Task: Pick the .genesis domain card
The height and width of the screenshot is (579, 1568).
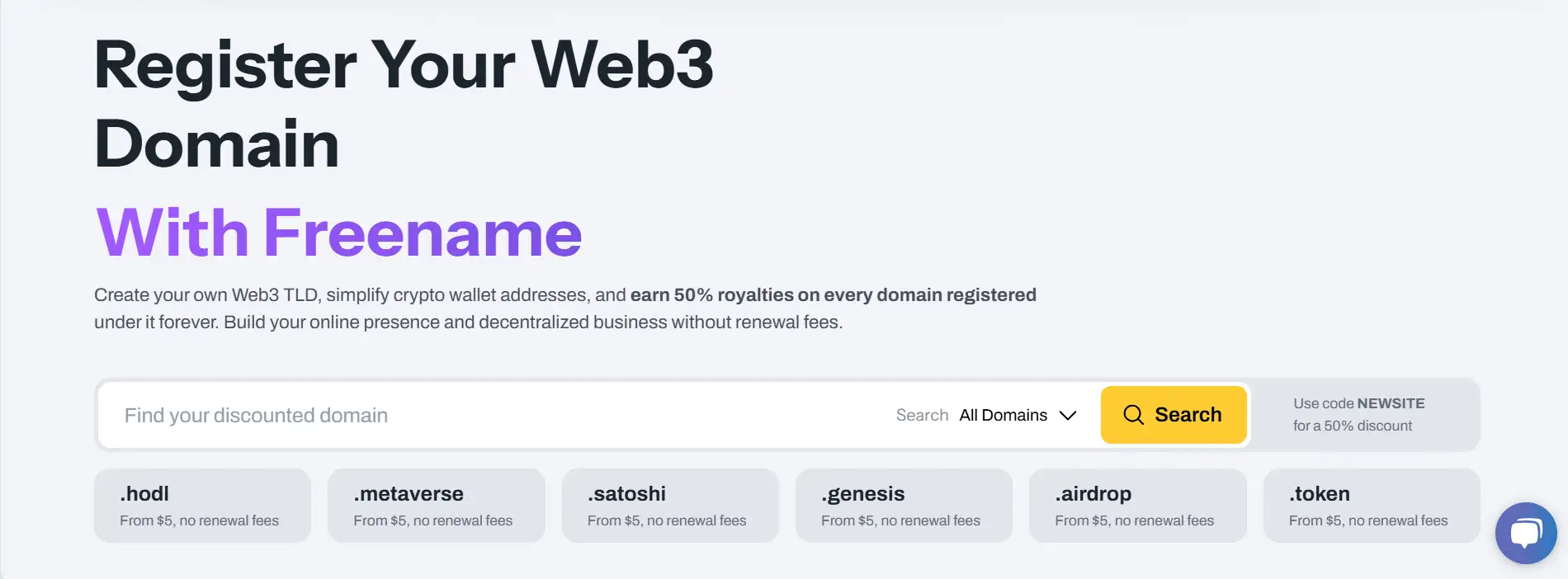Action: 903,506
